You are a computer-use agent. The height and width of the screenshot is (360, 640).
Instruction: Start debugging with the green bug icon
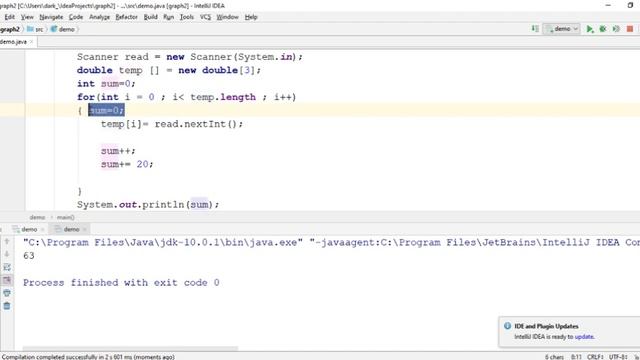pos(602,29)
